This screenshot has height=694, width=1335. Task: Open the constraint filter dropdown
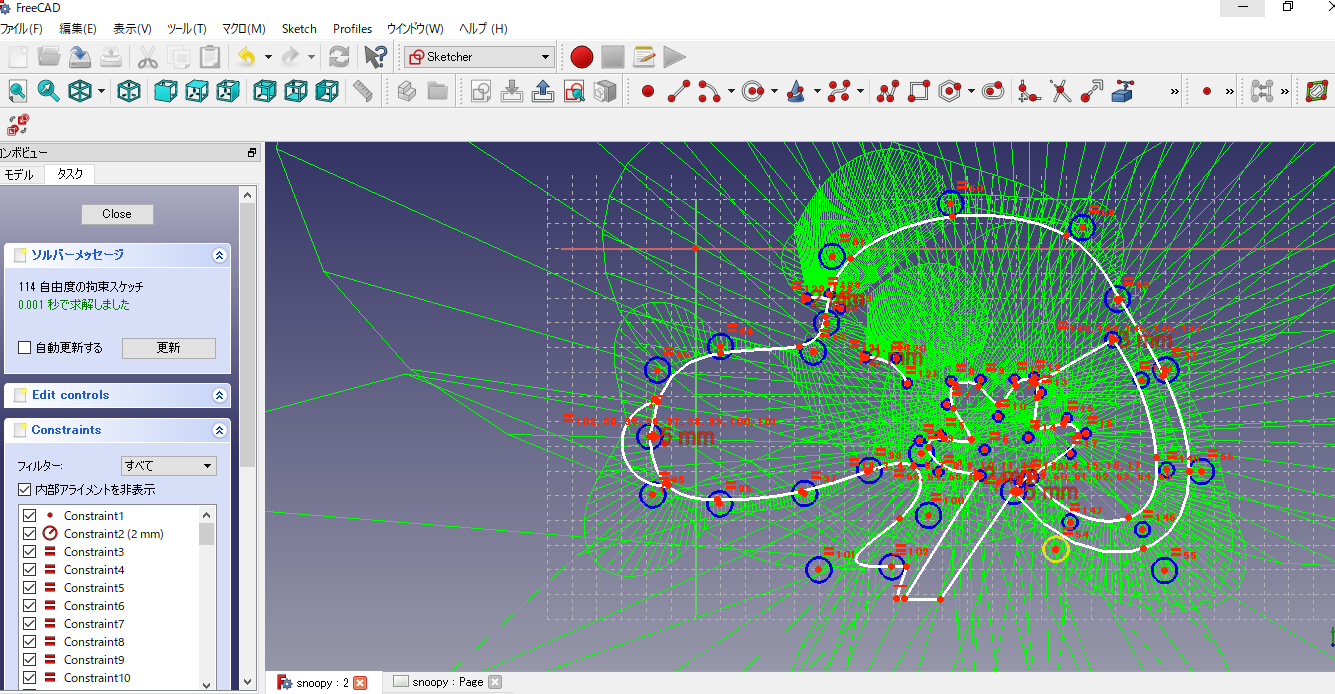click(x=168, y=466)
